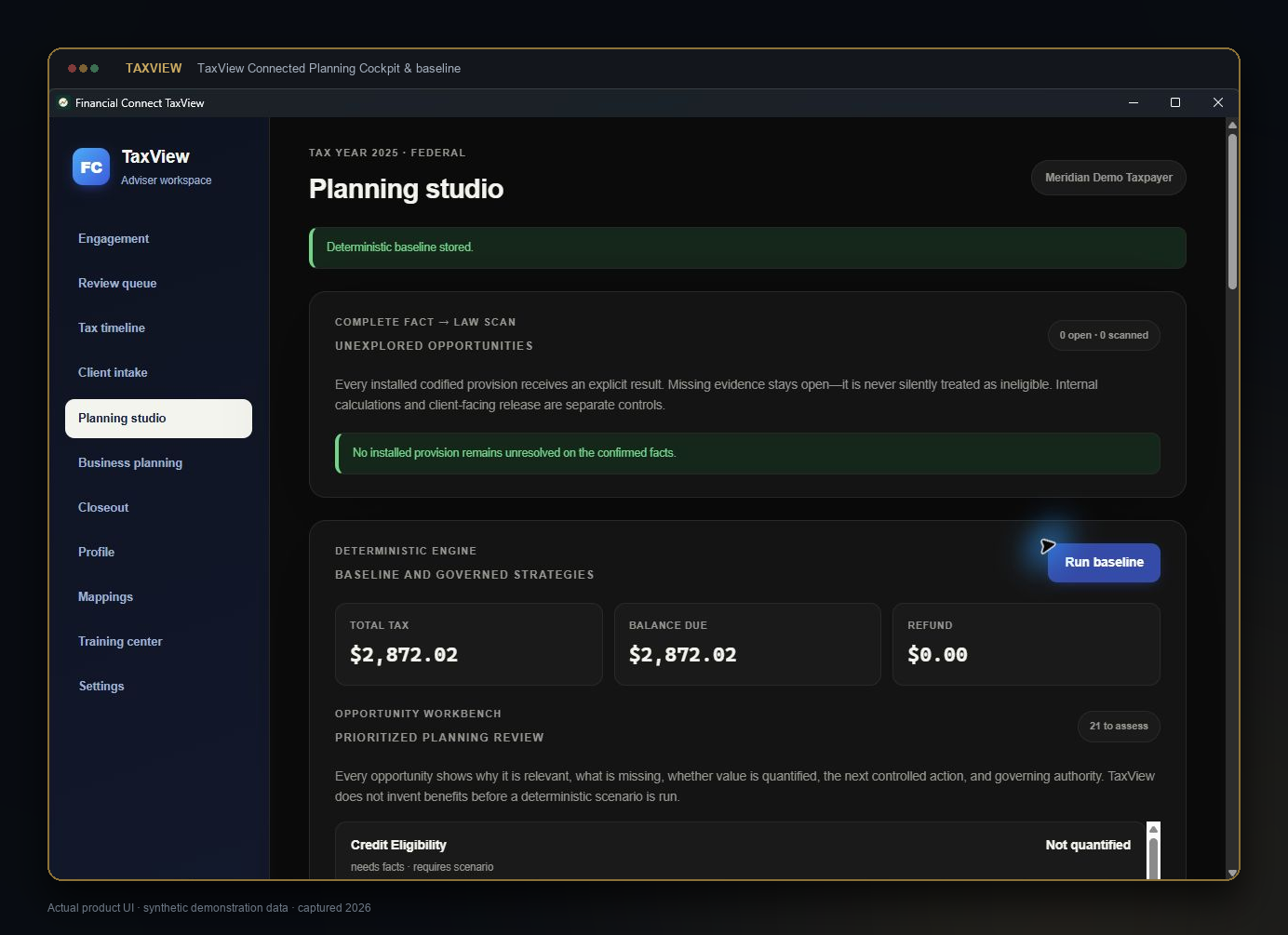The width and height of the screenshot is (1288, 935).
Task: Open the Review queue
Action: [158, 284]
